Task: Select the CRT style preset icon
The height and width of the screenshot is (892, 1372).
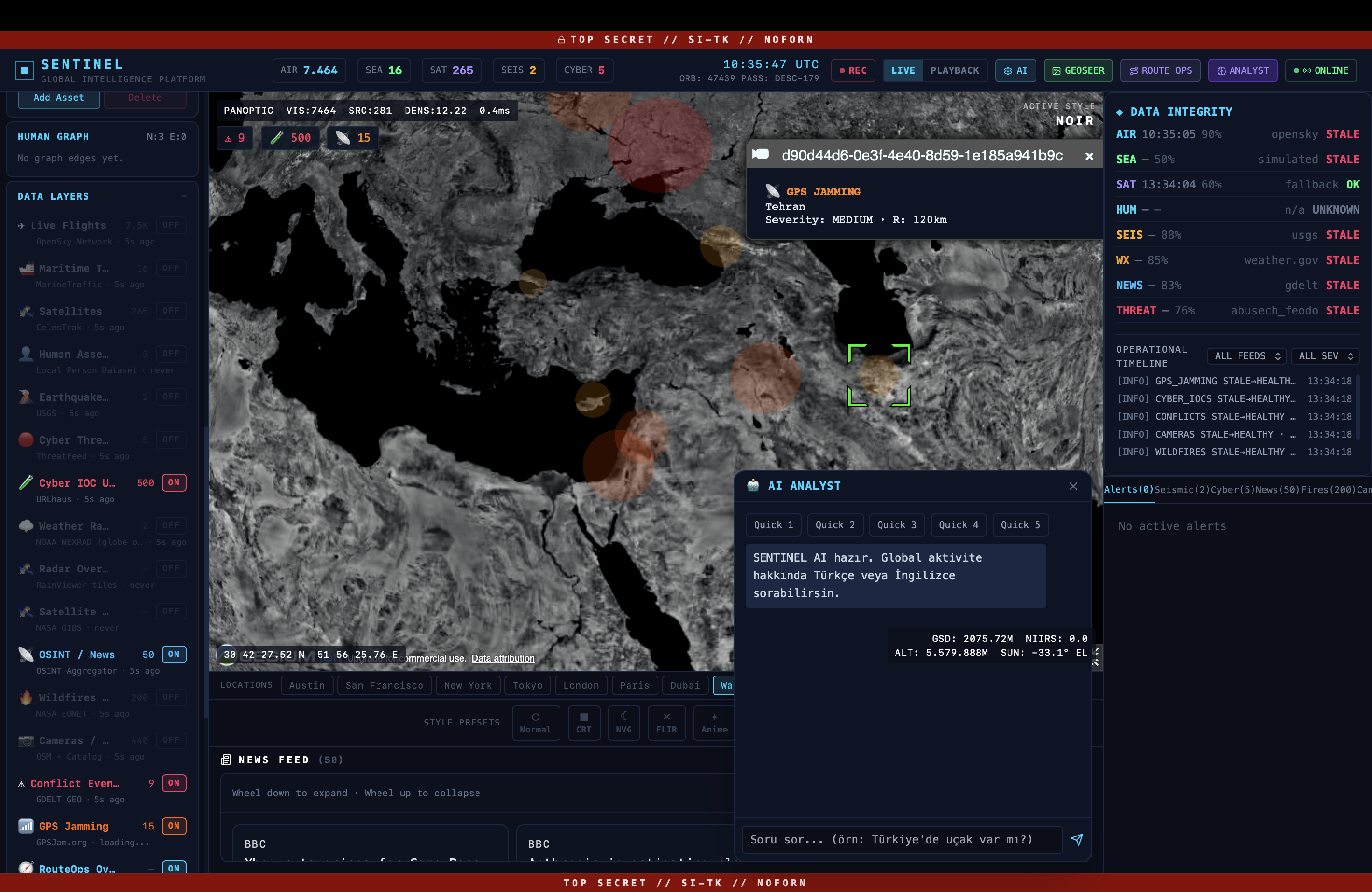Action: pos(583,717)
